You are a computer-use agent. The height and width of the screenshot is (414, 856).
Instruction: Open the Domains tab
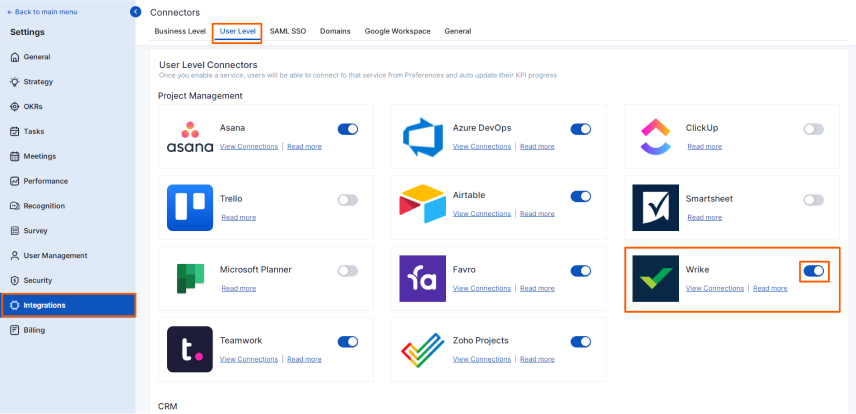coord(335,32)
